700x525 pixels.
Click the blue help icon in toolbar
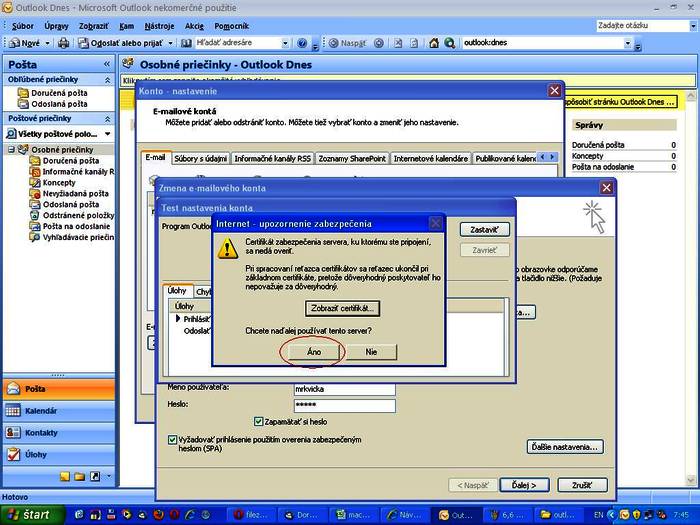302,43
